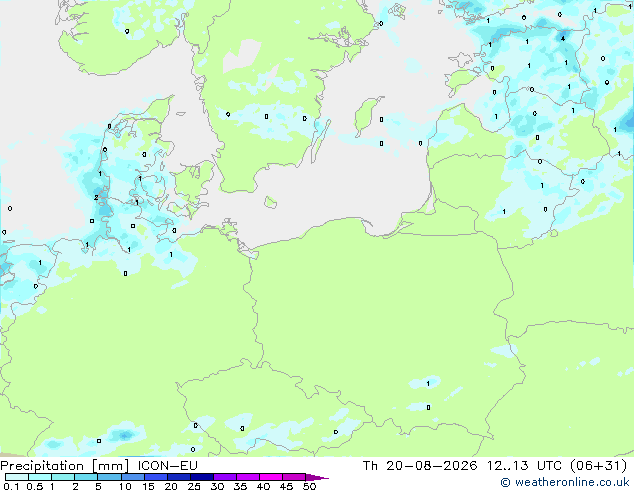The image size is (634, 490).
Task: Click the 30–35 mm purple legend swatch
Action: point(224,477)
